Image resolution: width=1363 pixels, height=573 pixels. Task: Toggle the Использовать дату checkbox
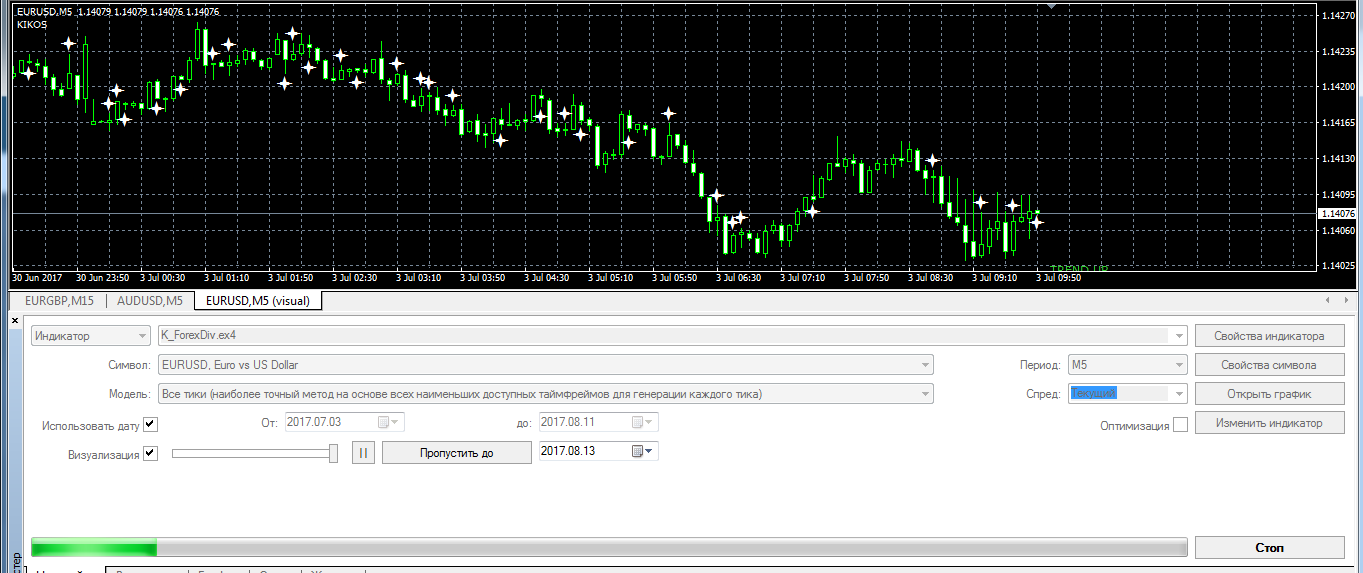tap(151, 425)
